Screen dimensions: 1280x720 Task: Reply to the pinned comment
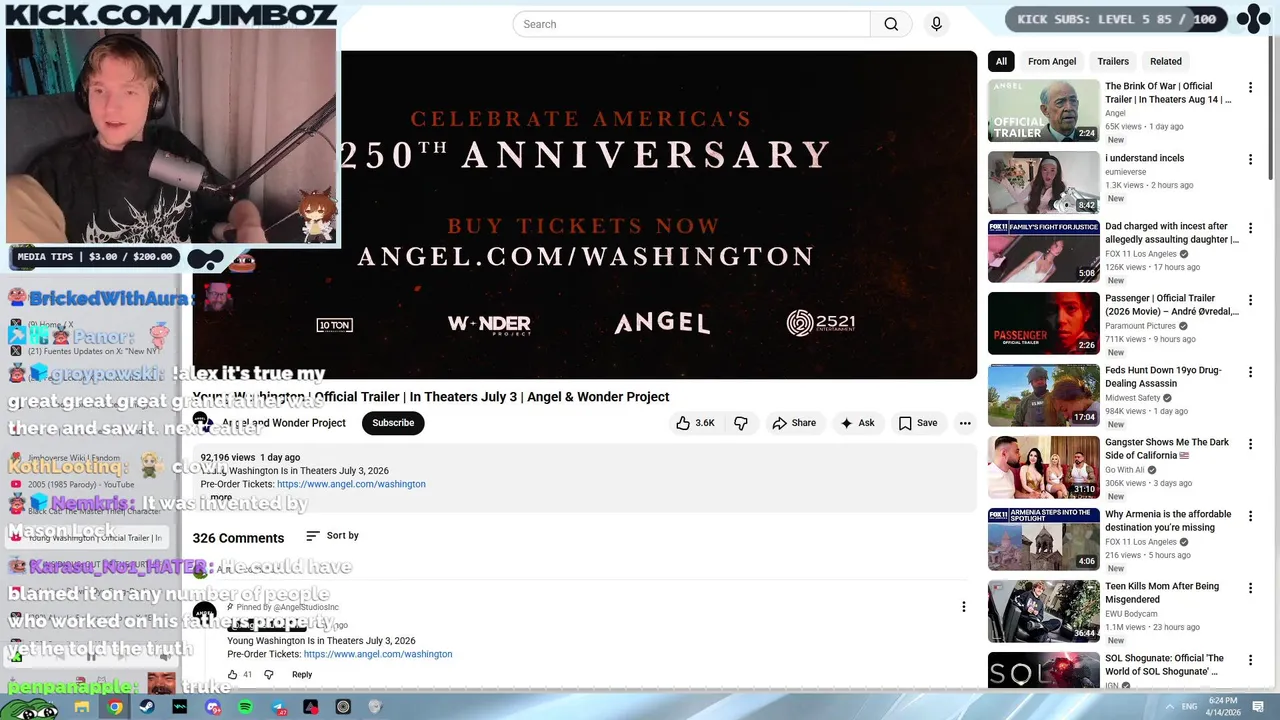pos(302,675)
